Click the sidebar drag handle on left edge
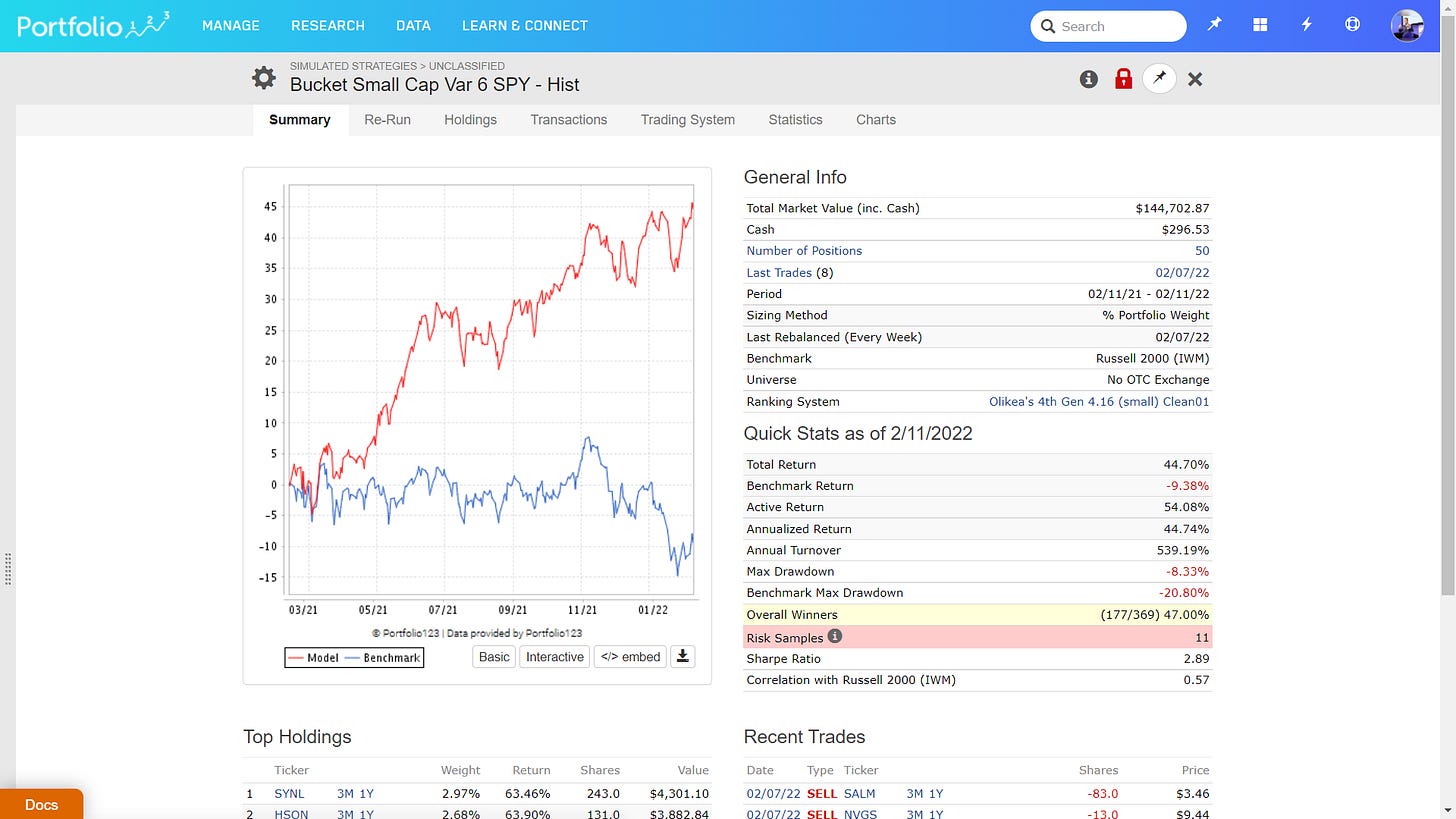Viewport: 1456px width, 819px height. point(8,568)
